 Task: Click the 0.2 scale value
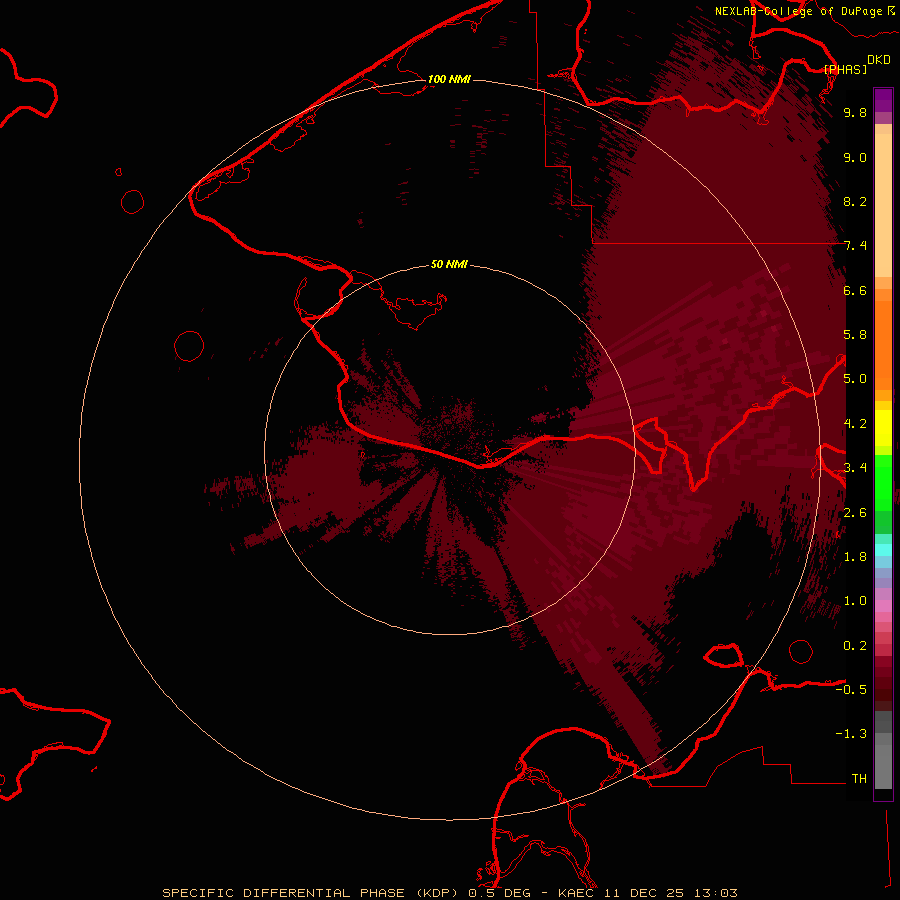[x=855, y=646]
